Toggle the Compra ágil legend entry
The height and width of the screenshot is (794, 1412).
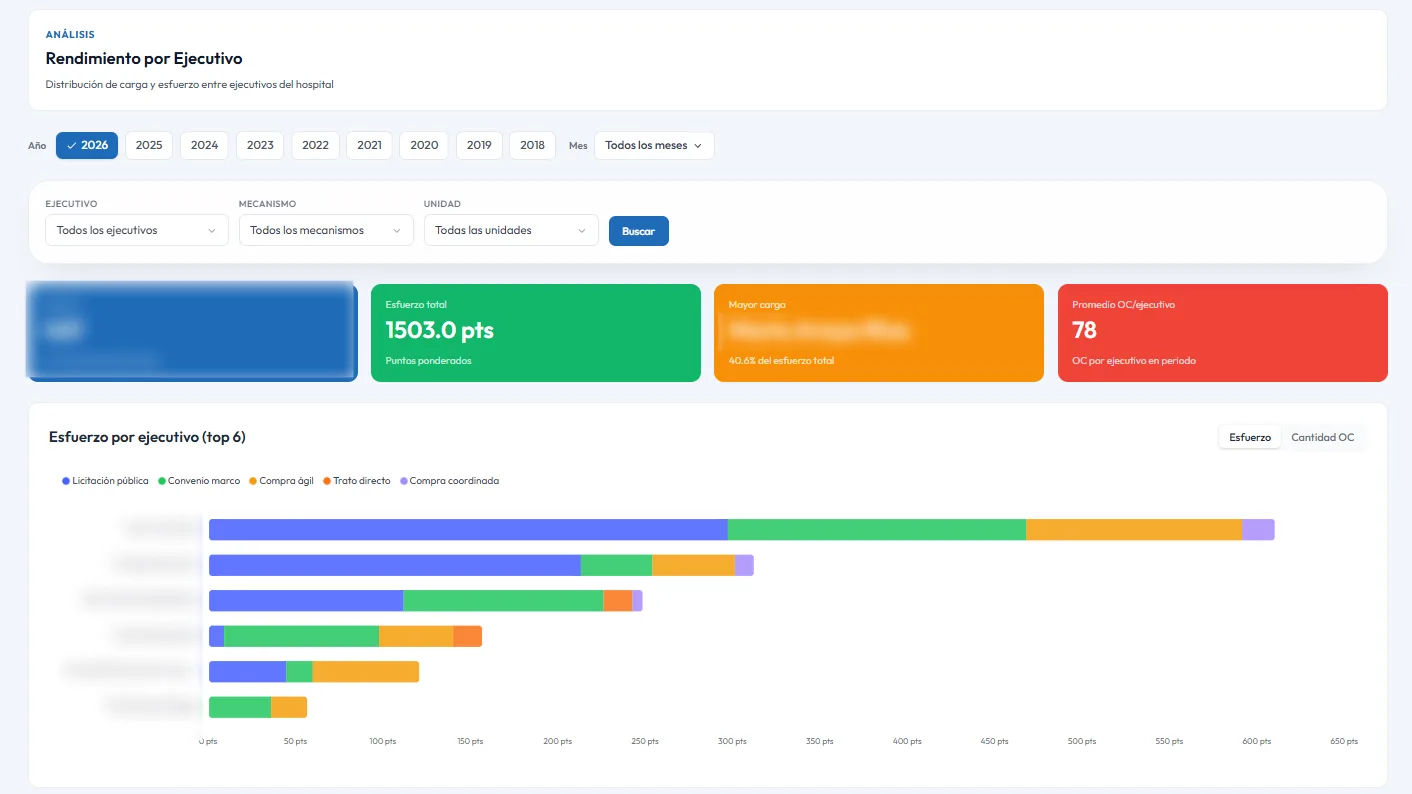pyautogui.click(x=282, y=480)
